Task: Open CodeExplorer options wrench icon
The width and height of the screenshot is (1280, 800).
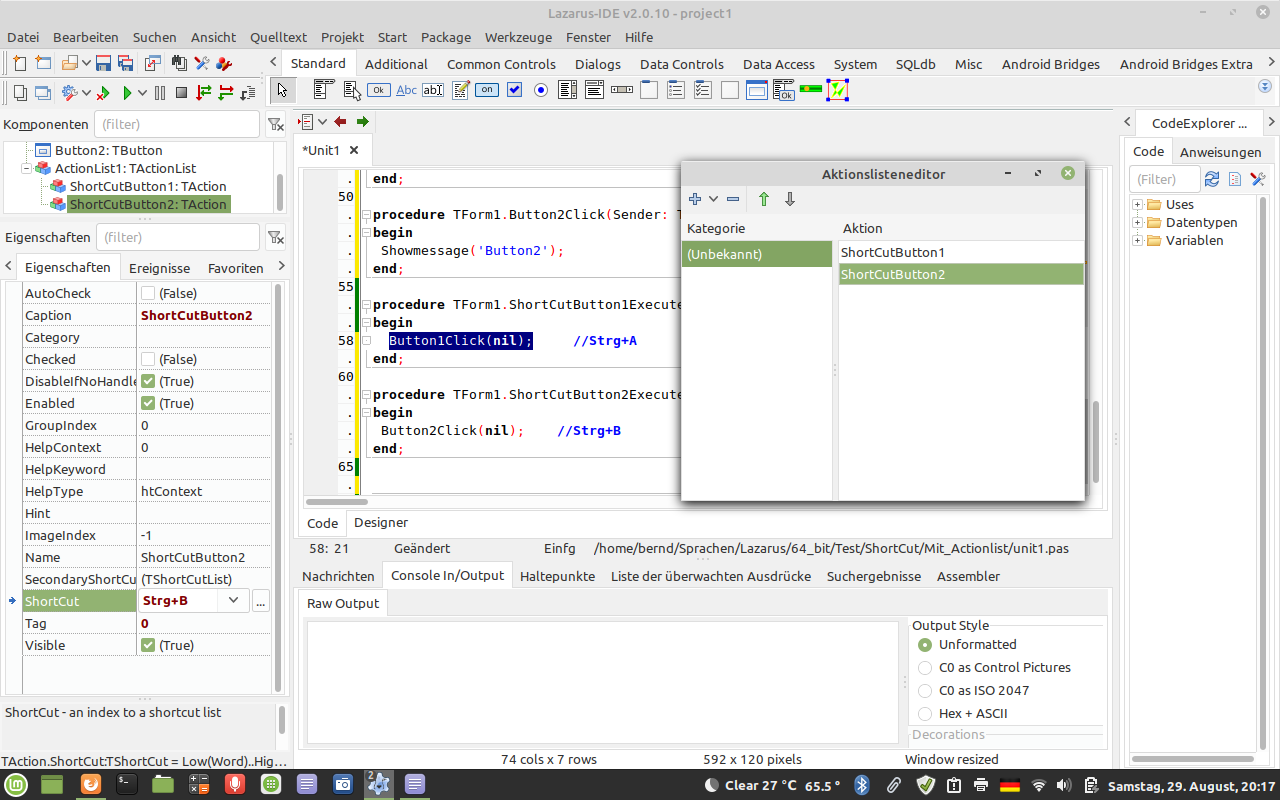Action: (1258, 179)
